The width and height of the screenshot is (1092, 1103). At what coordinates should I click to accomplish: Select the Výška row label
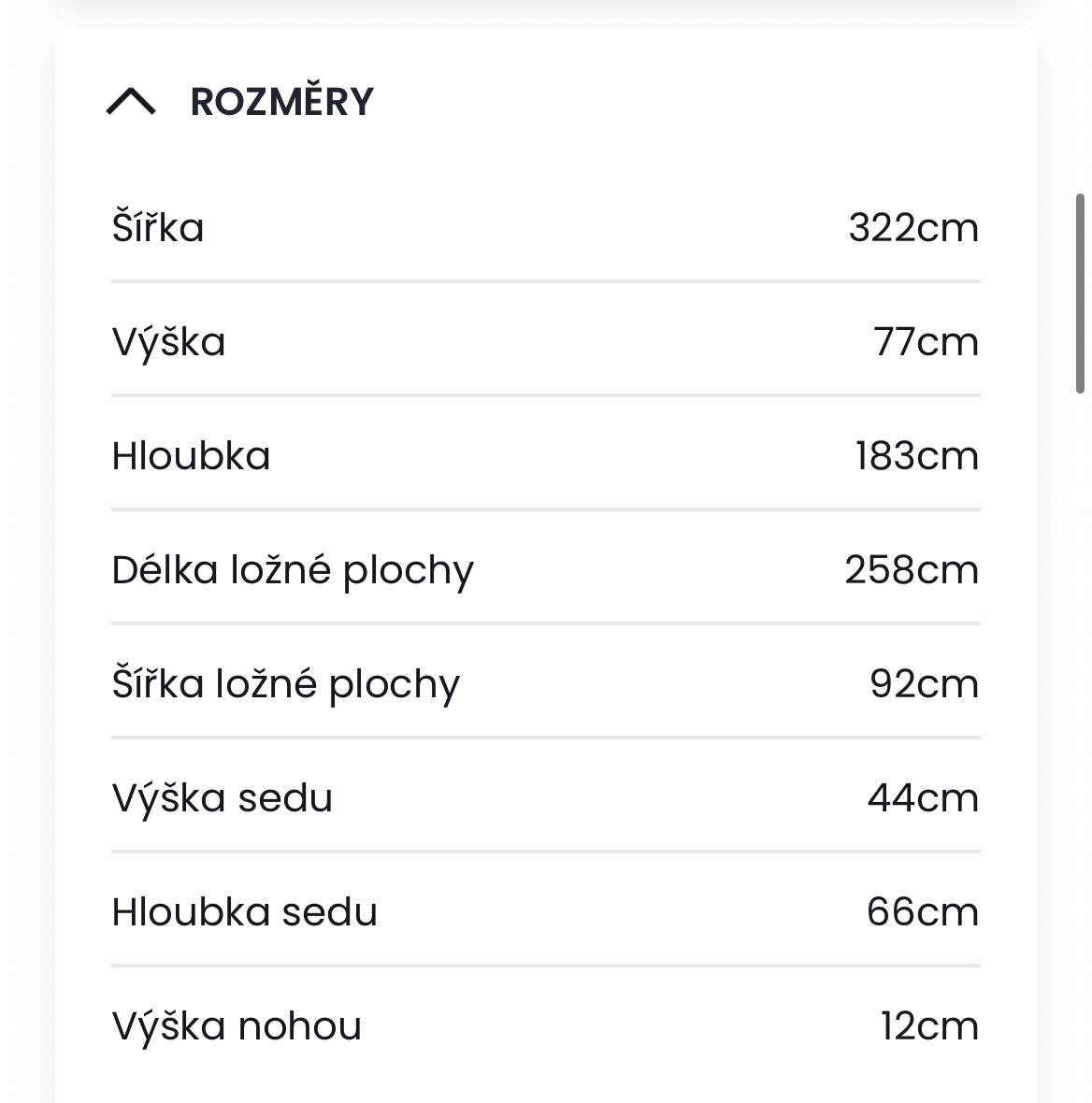pyautogui.click(x=169, y=342)
